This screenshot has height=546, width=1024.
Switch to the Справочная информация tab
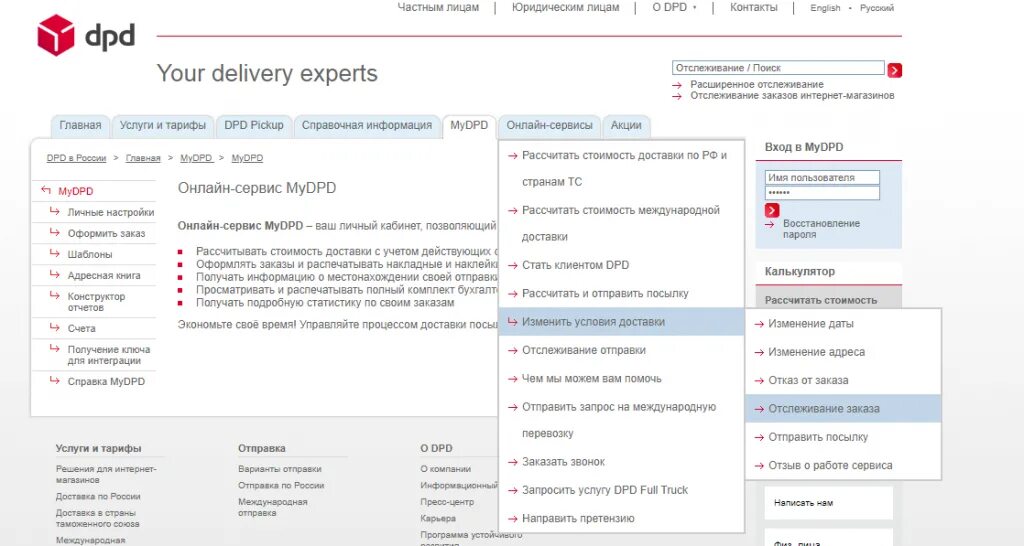point(367,125)
